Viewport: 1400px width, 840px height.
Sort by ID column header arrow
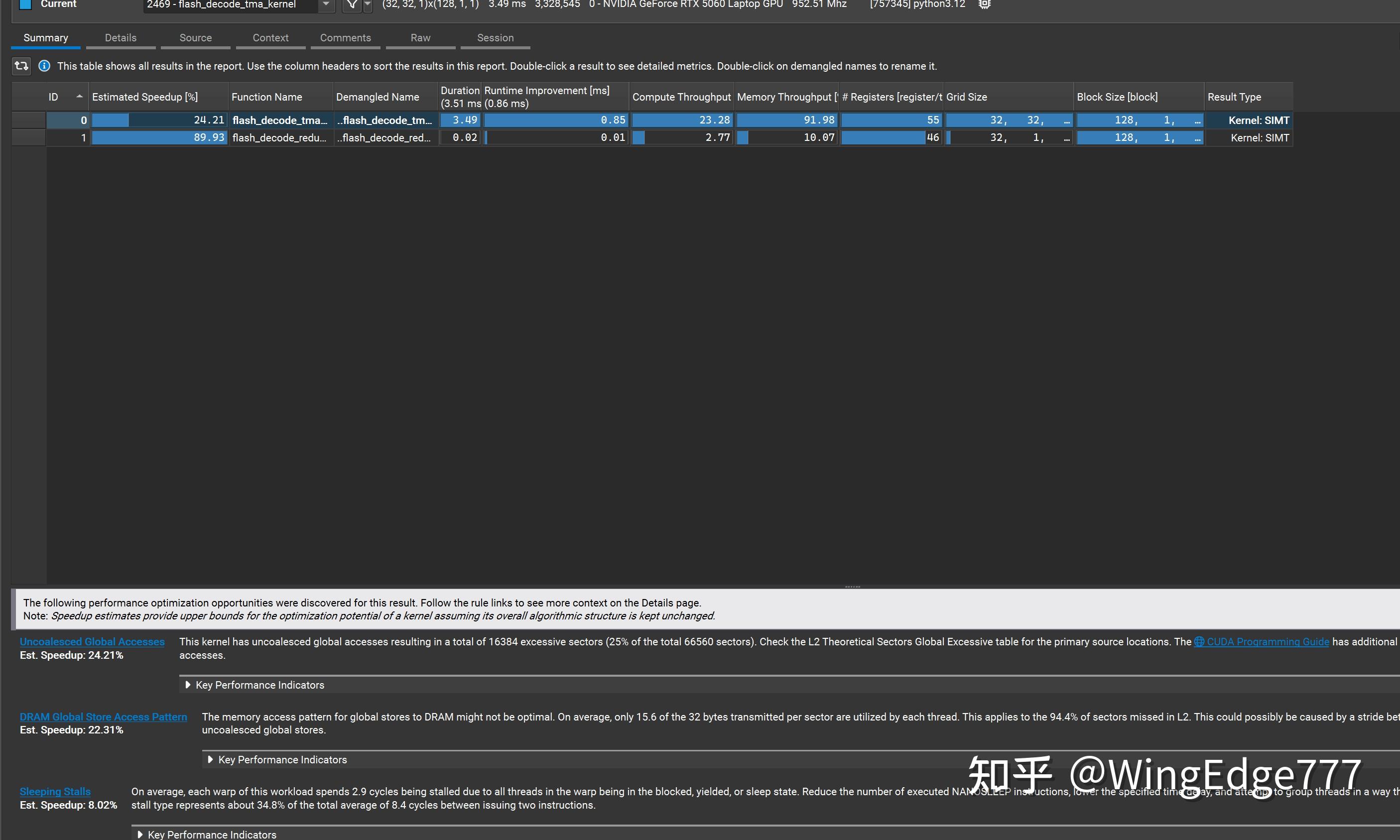[79, 97]
